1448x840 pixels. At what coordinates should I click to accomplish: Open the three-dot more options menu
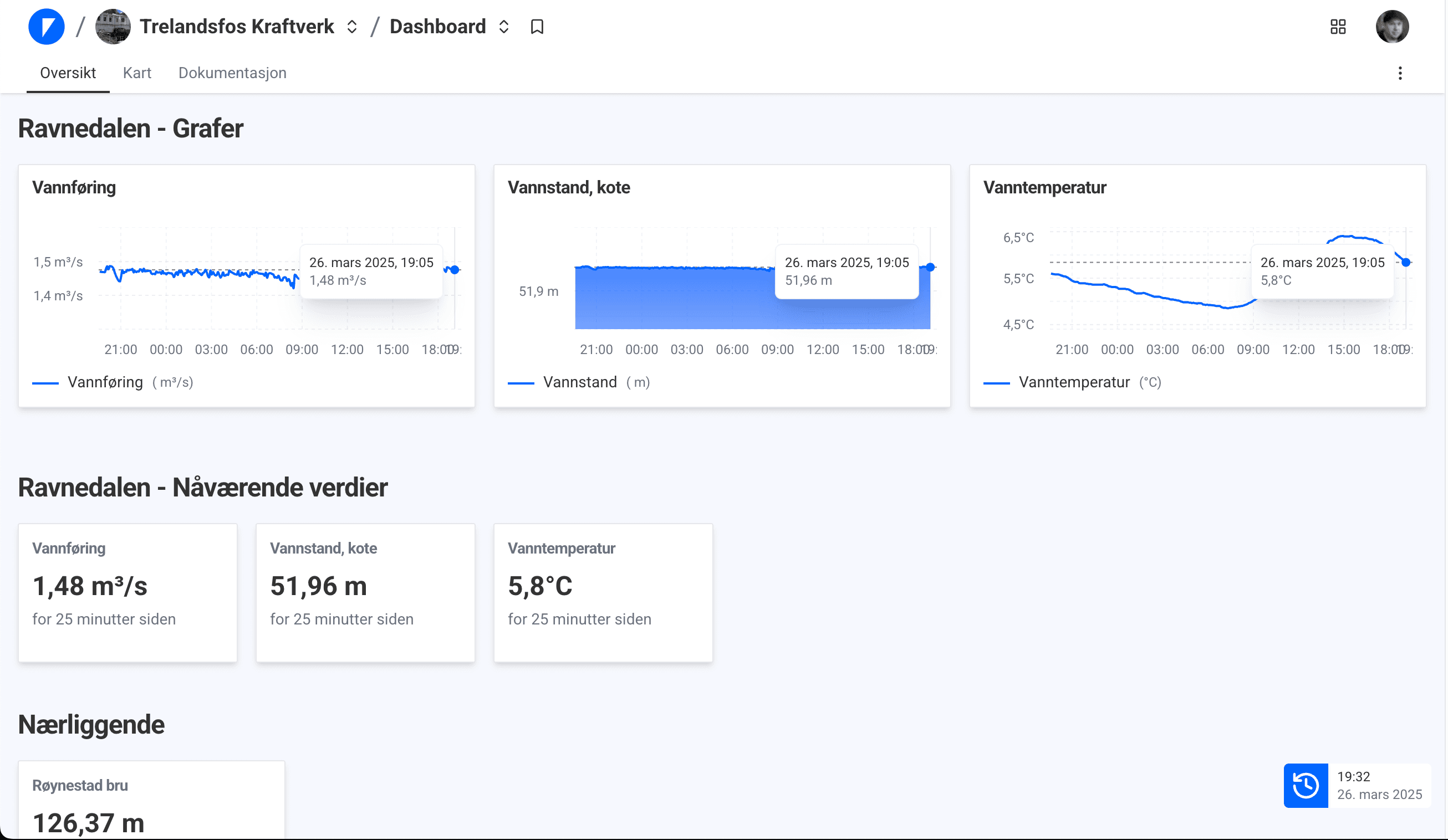[x=1400, y=73]
